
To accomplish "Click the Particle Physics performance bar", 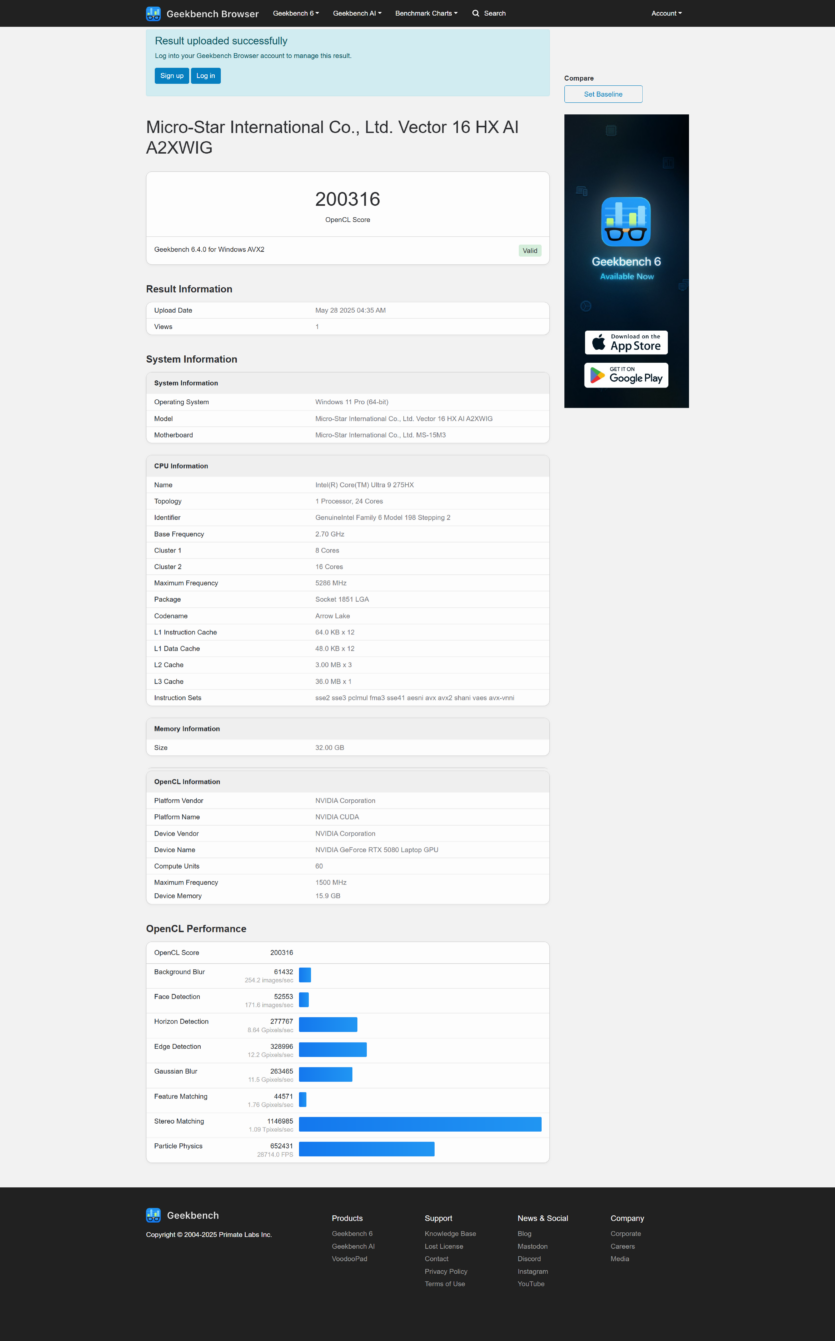I will 367,1149.
